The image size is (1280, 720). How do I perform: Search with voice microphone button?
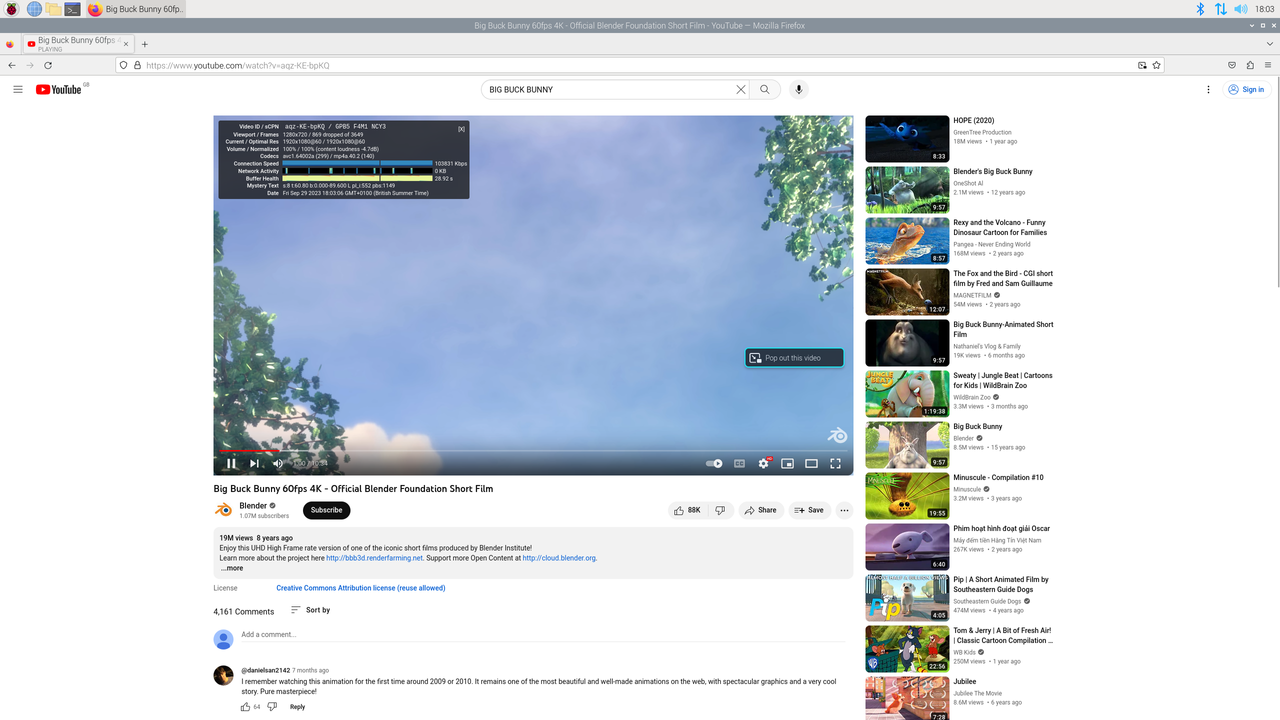tap(798, 89)
